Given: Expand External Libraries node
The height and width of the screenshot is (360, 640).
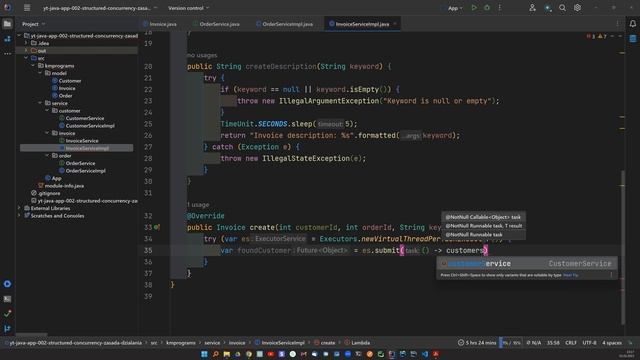Looking at the screenshot, I should tap(19, 208).
